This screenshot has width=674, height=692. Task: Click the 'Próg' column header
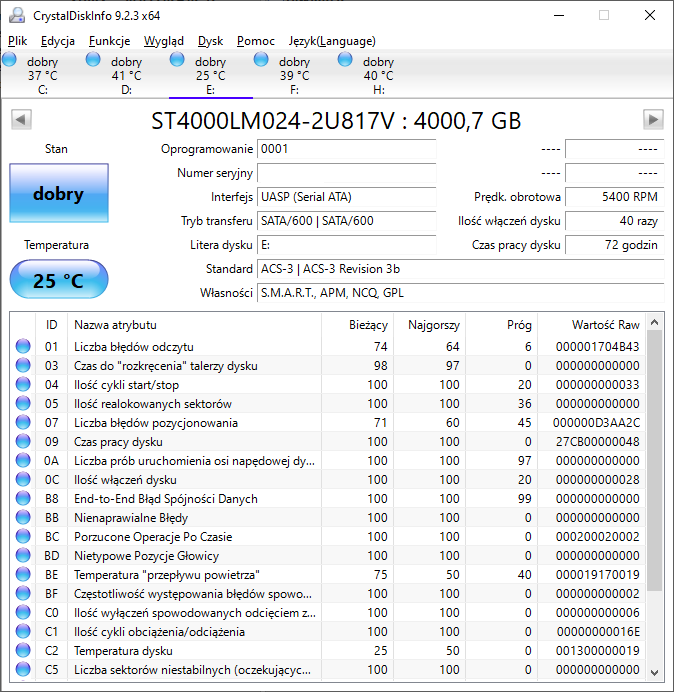point(501,325)
